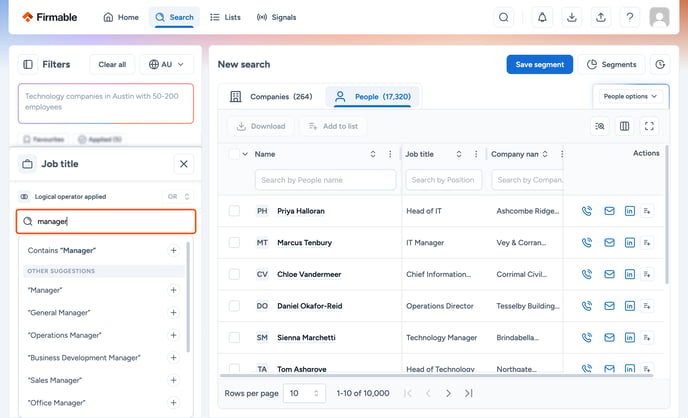Open Search navigation item
The height and width of the screenshot is (418, 688).
[174, 18]
